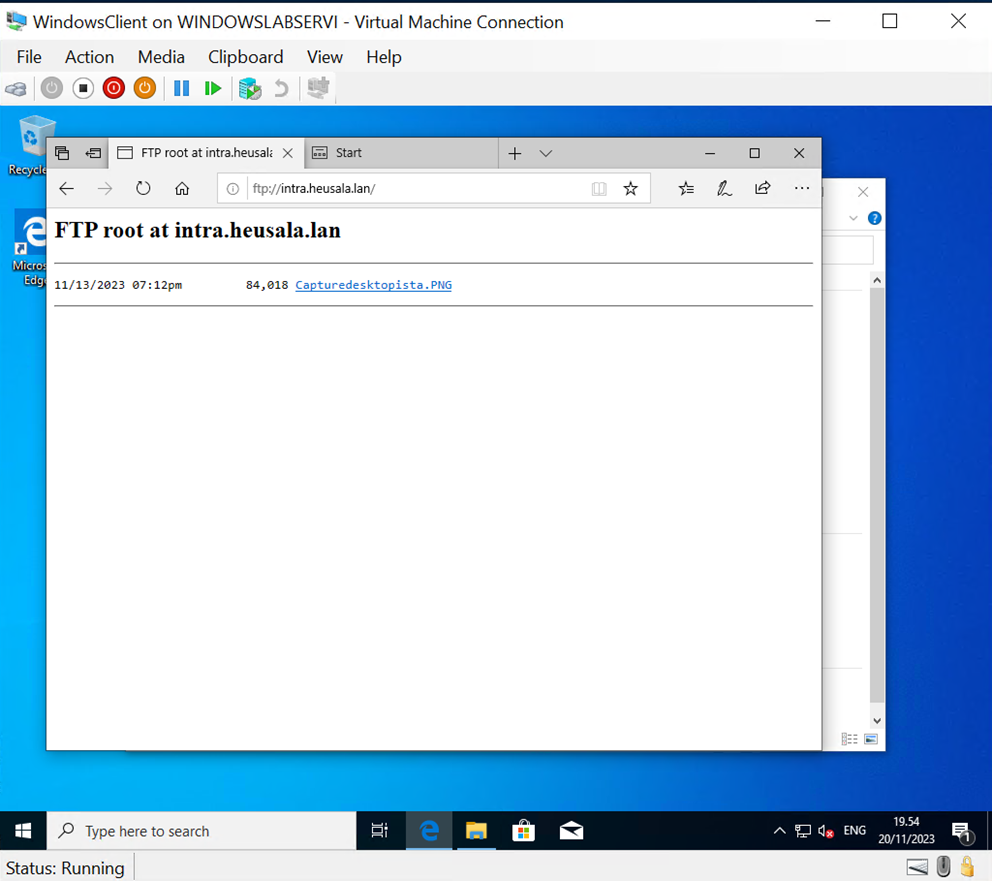992x881 pixels.
Task: Open the Hub with the favorites list icon
Action: (686, 188)
